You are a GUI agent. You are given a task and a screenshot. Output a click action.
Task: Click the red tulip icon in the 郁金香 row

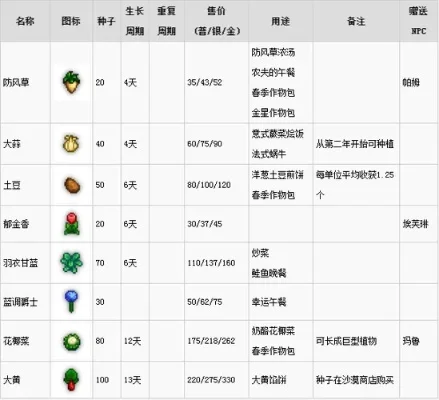(71, 224)
